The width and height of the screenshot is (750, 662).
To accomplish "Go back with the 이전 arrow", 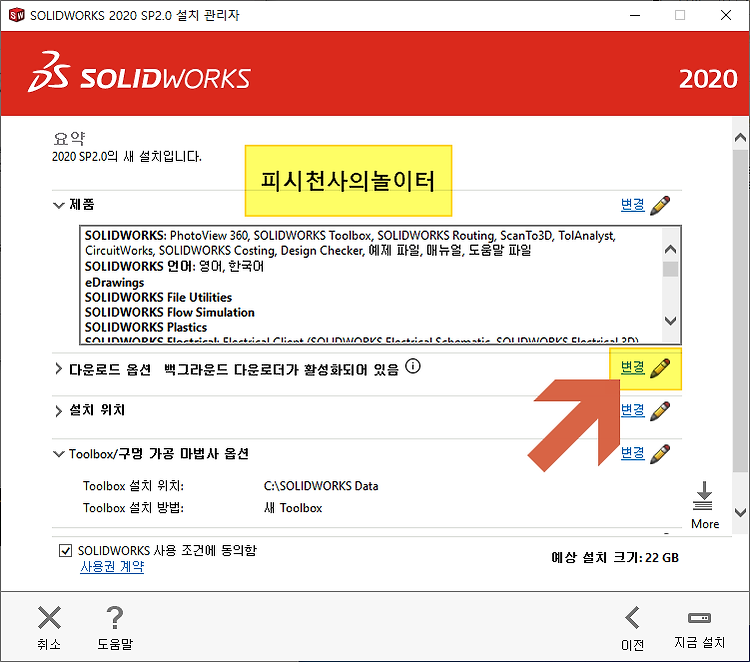I will tap(632, 618).
